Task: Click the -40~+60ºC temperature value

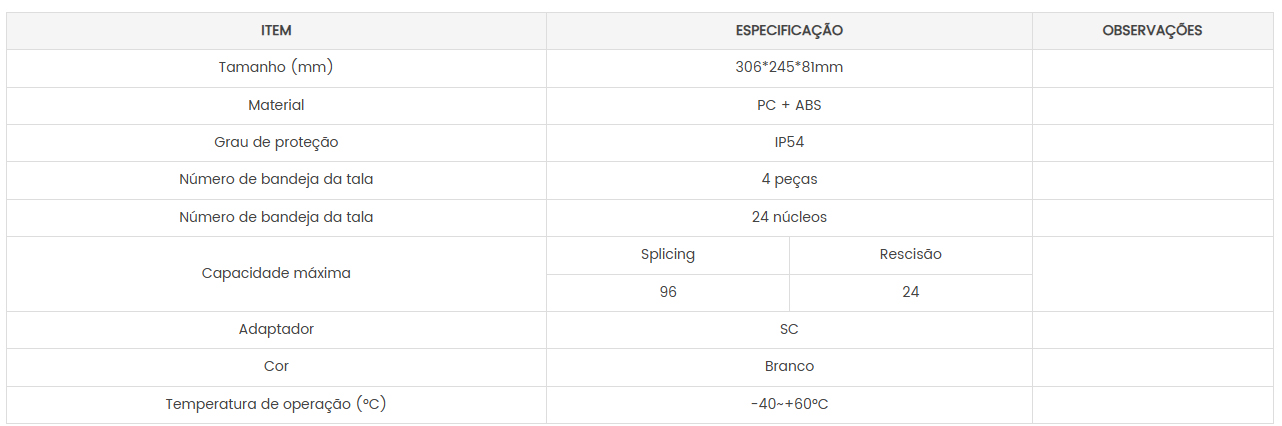Action: click(x=789, y=404)
